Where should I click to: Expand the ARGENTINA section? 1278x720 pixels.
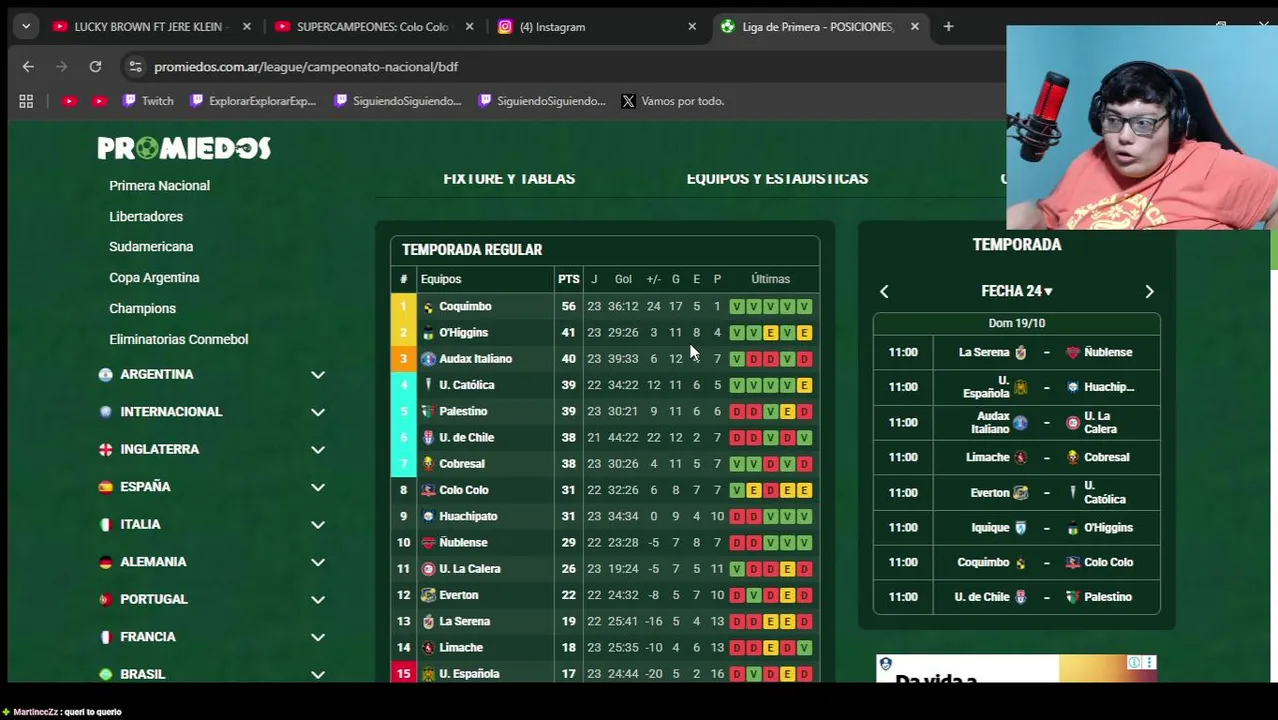click(x=318, y=374)
